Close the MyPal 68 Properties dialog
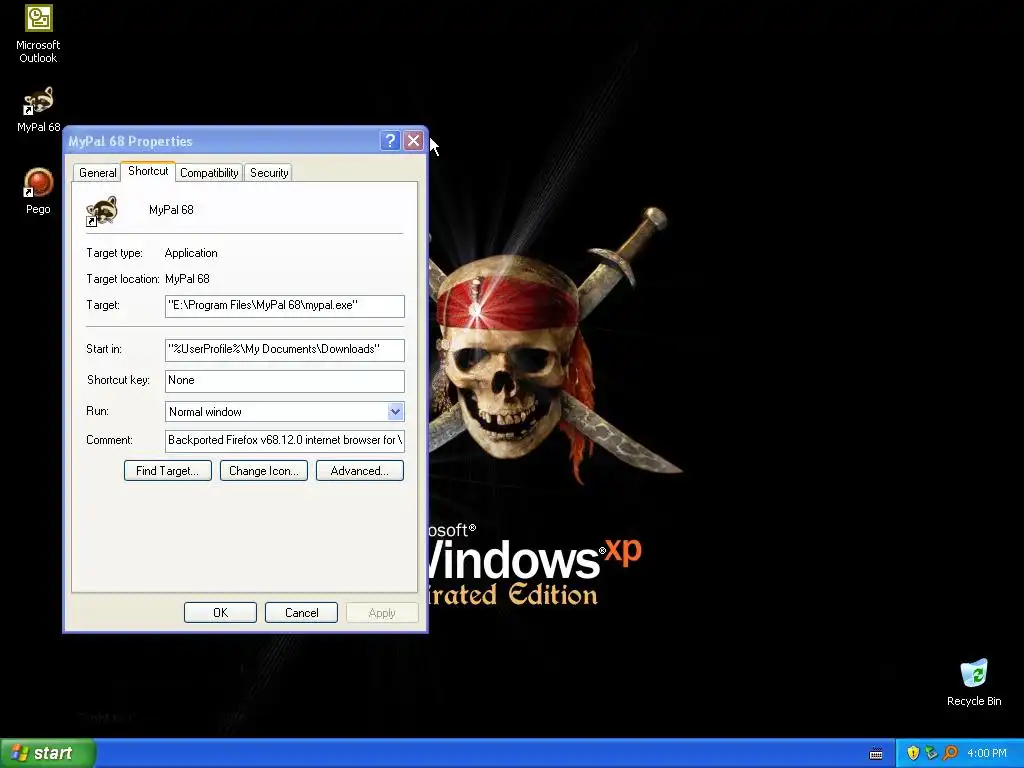The width and height of the screenshot is (1024, 768). click(413, 140)
